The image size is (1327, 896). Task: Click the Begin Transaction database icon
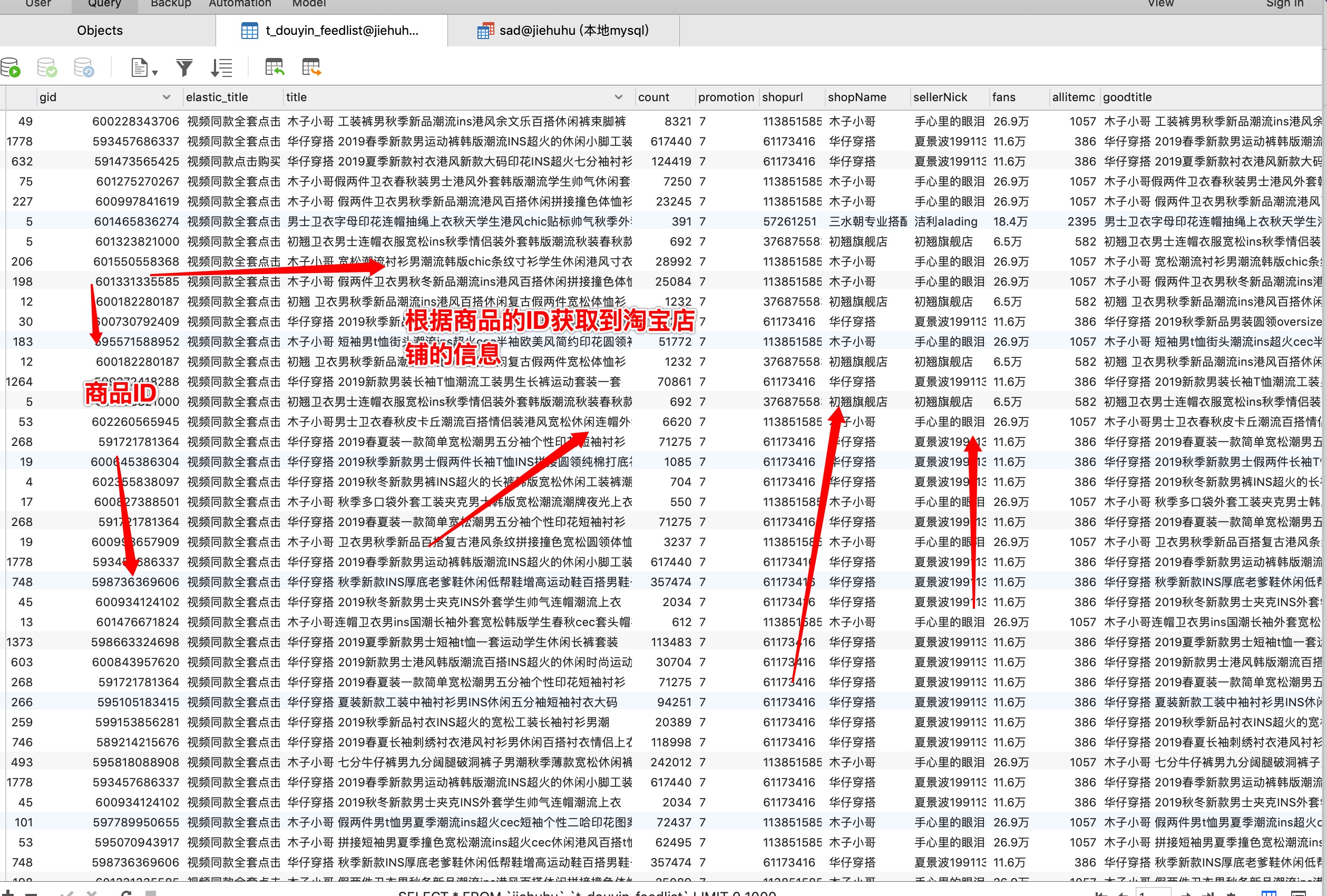tap(11, 67)
